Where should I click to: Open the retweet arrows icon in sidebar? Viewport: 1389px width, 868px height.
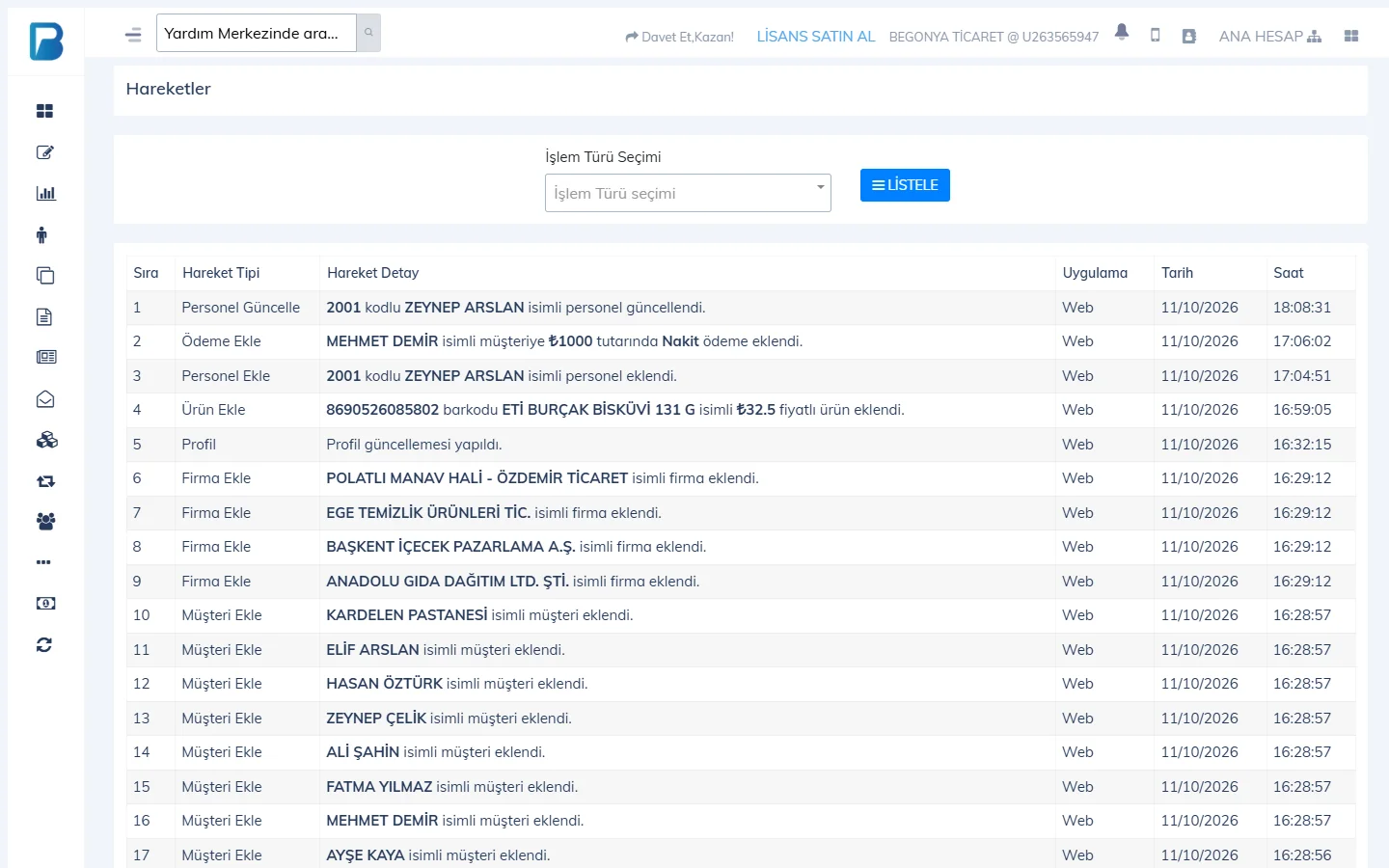pos(45,481)
